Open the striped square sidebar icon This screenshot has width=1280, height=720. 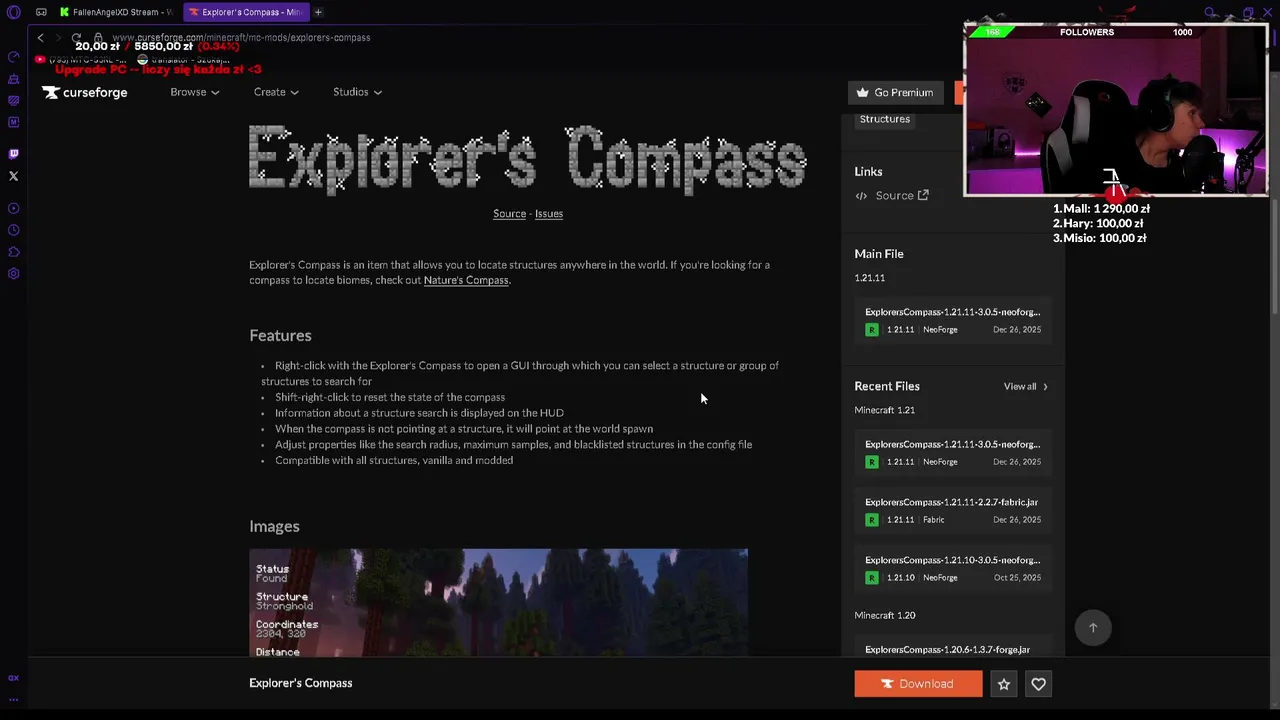pos(13,100)
